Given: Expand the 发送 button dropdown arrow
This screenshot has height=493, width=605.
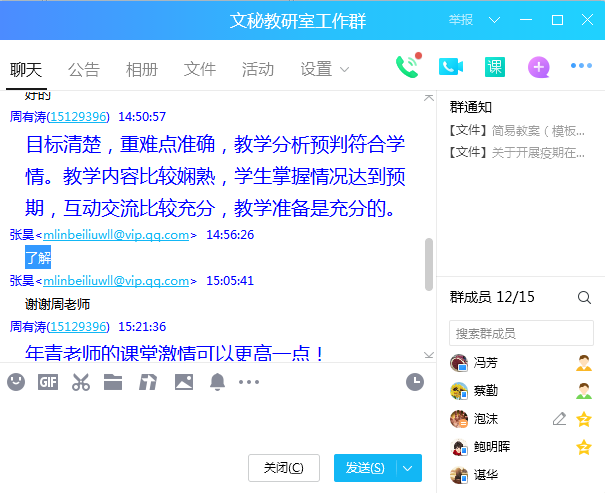Looking at the screenshot, I should (x=408, y=468).
